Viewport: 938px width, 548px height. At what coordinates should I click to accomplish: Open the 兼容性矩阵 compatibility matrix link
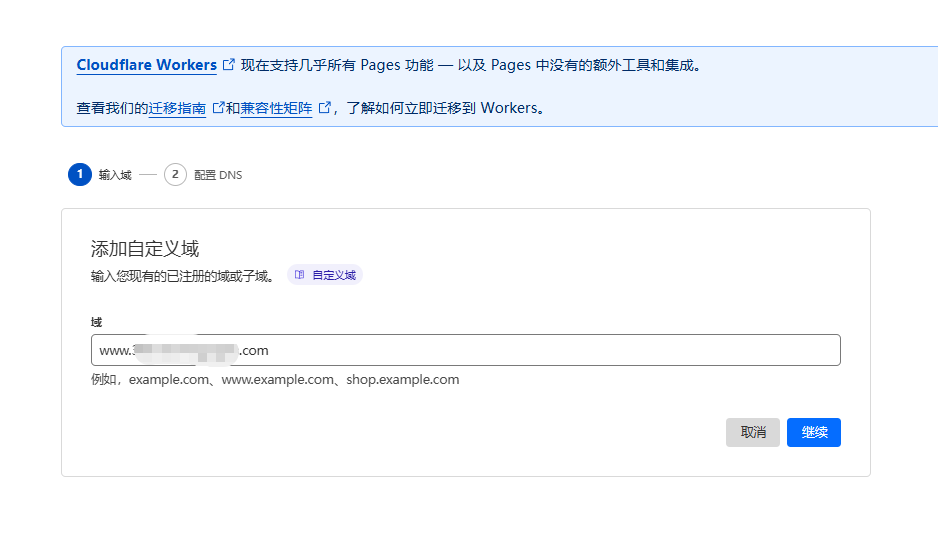pos(276,108)
